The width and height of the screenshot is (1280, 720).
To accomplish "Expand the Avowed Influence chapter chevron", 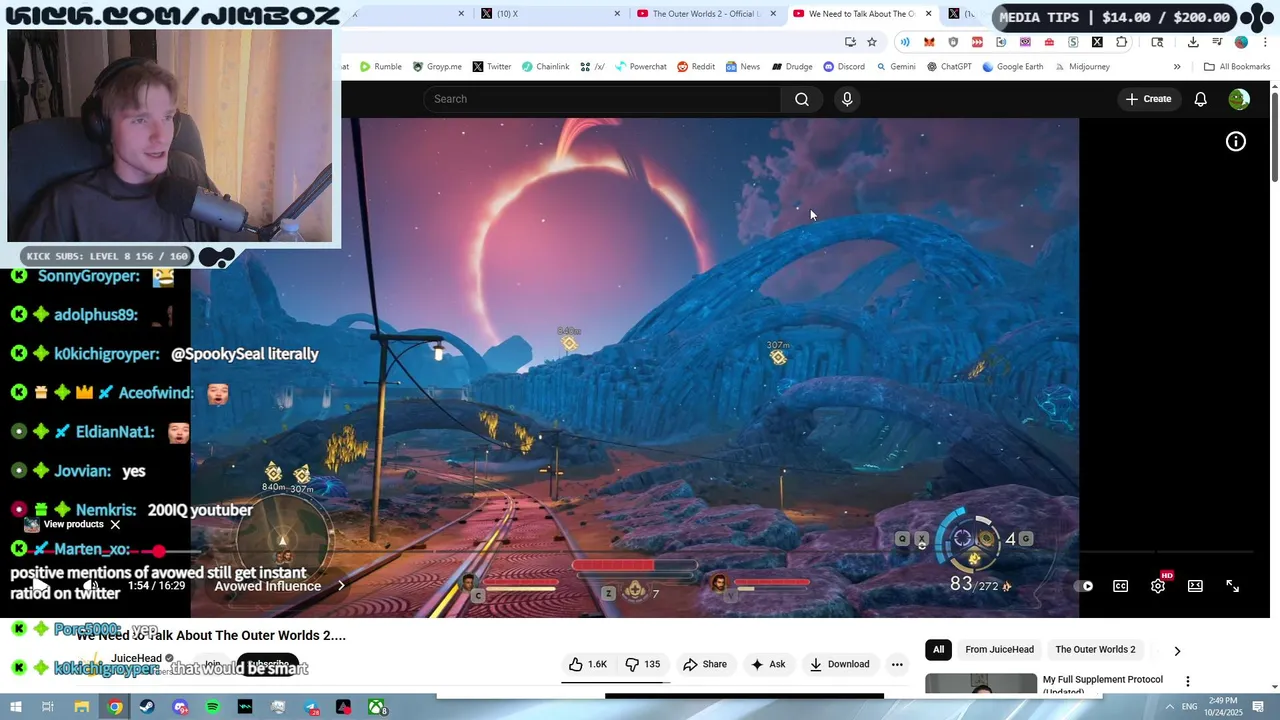I will pos(341,586).
